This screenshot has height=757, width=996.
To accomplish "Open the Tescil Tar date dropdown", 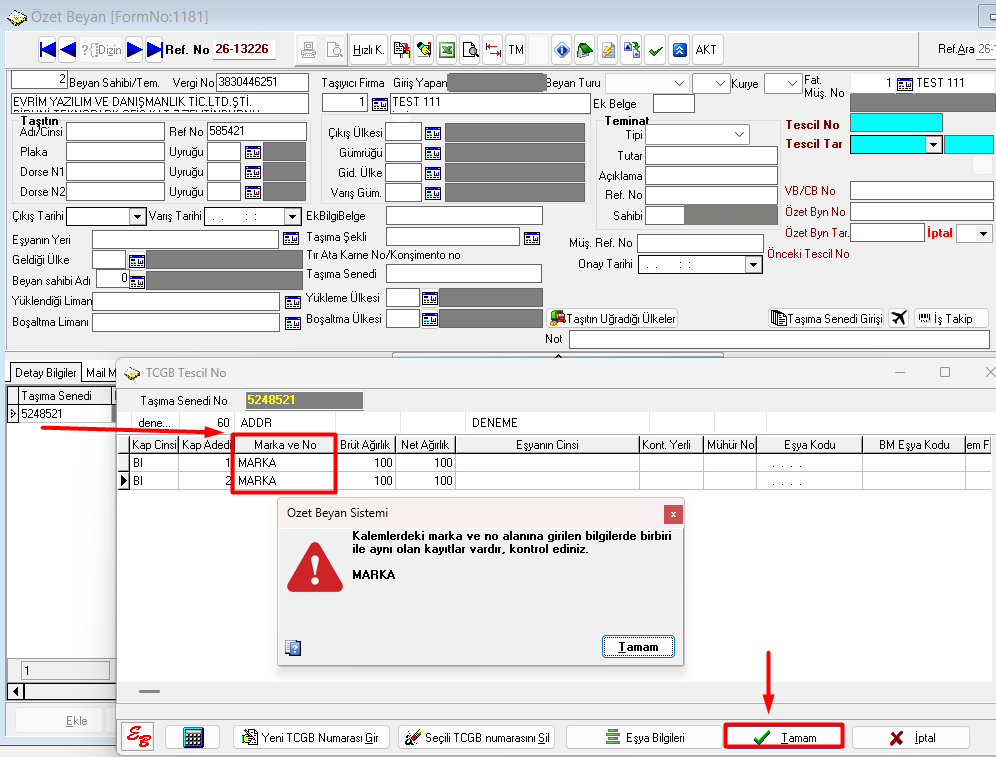I will [933, 145].
